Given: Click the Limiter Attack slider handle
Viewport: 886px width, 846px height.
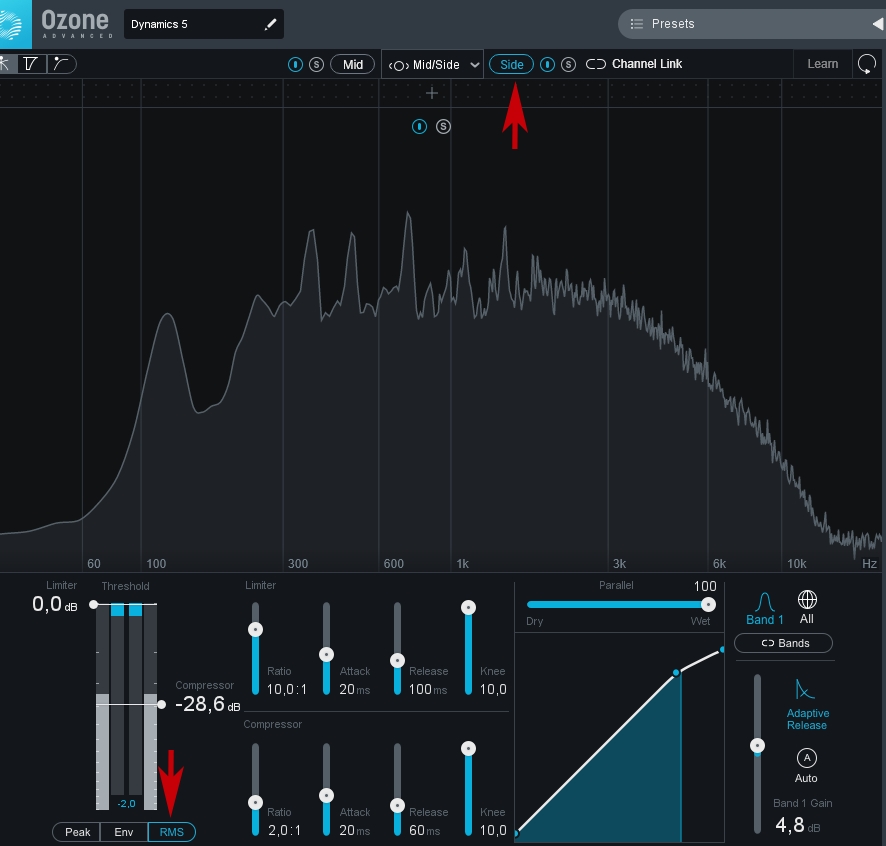Looking at the screenshot, I should click(327, 654).
